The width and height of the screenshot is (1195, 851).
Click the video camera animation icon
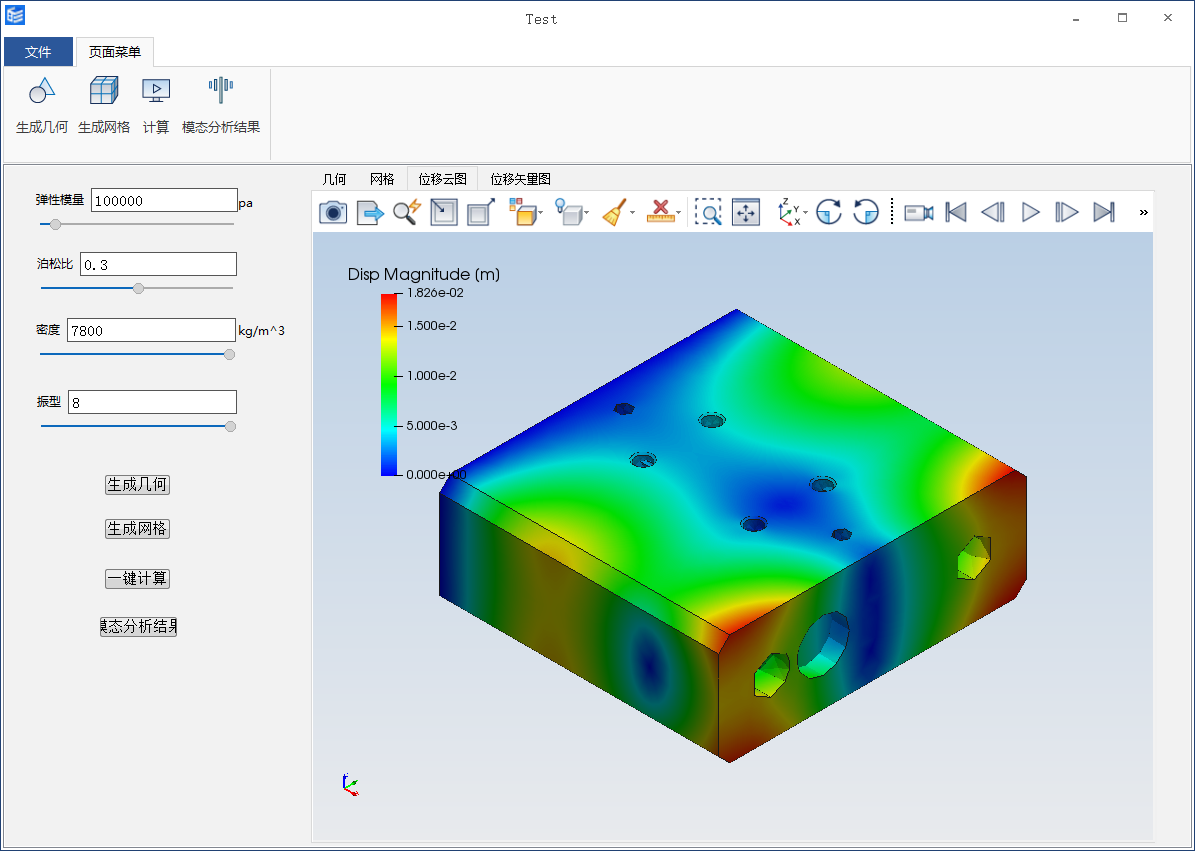(x=918, y=212)
